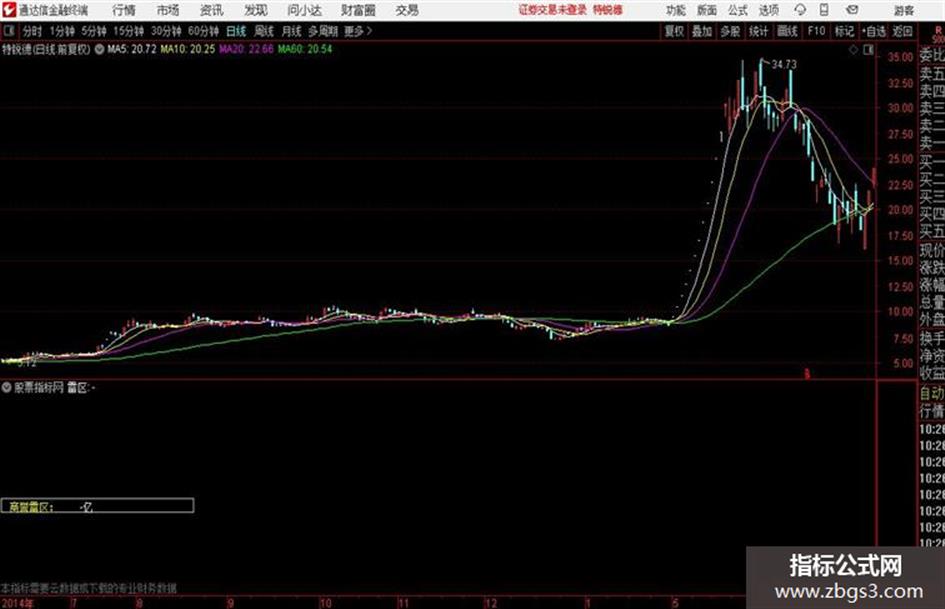Click the Tongdaxin red logo icon

click(x=9, y=10)
